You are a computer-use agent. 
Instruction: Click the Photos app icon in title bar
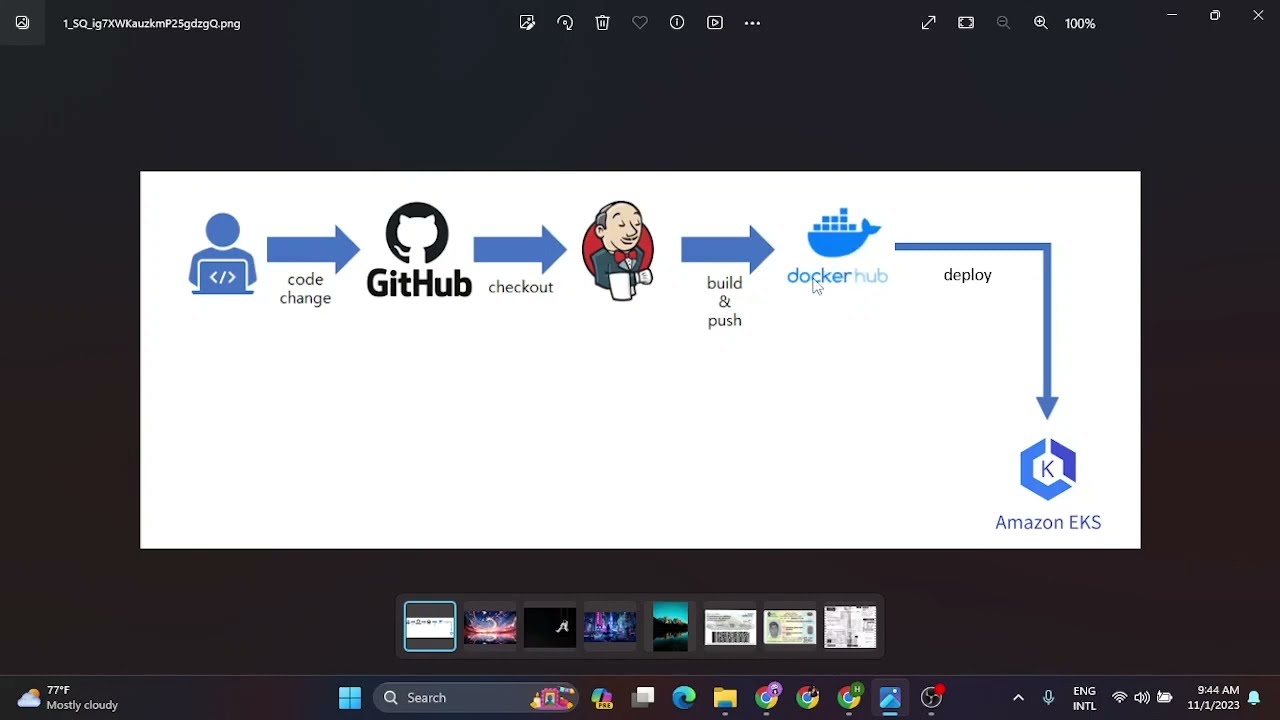click(22, 23)
